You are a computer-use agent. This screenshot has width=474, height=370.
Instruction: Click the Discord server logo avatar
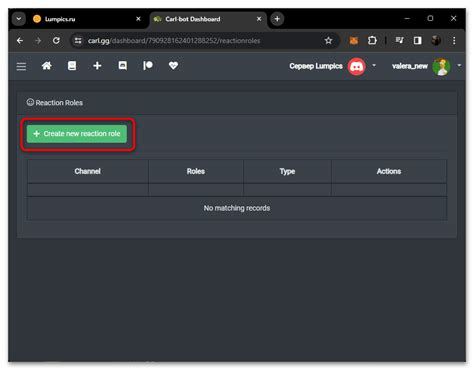click(x=357, y=66)
